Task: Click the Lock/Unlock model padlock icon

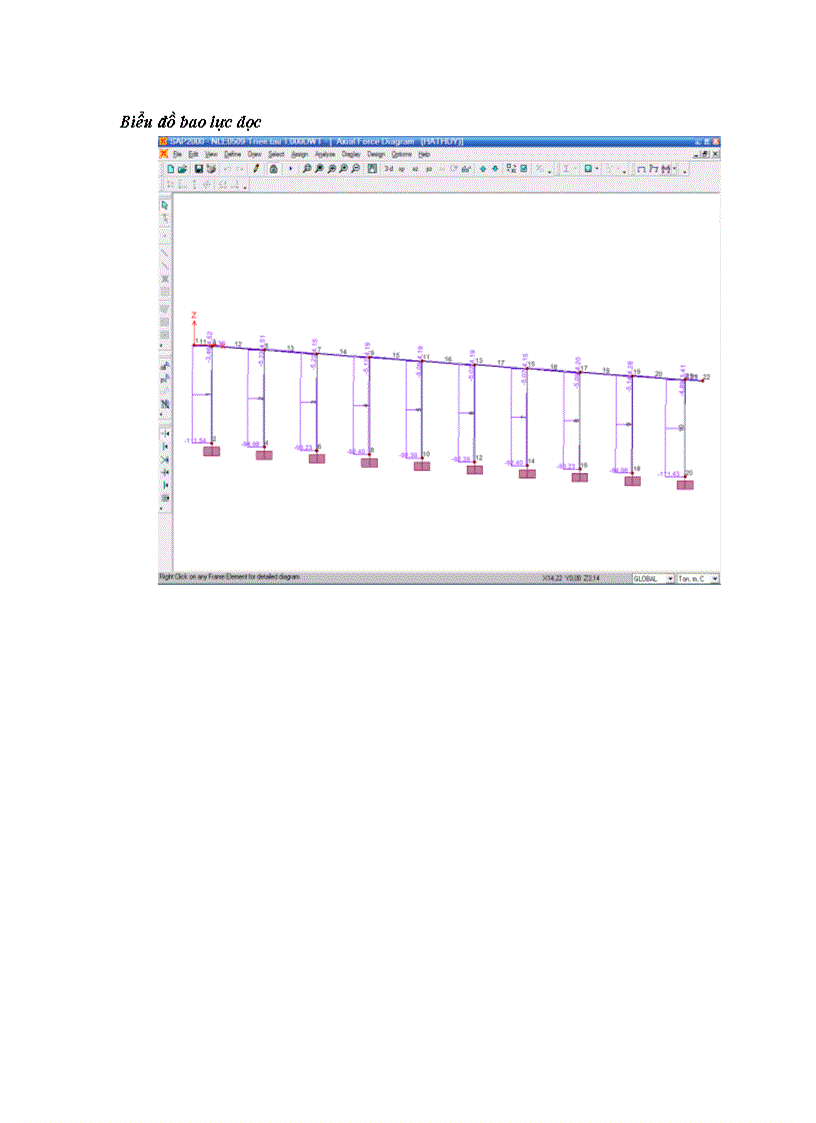Action: [275, 169]
